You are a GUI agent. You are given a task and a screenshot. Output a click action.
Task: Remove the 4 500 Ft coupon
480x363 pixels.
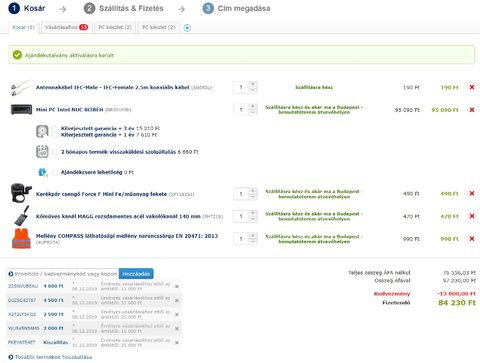(177, 300)
